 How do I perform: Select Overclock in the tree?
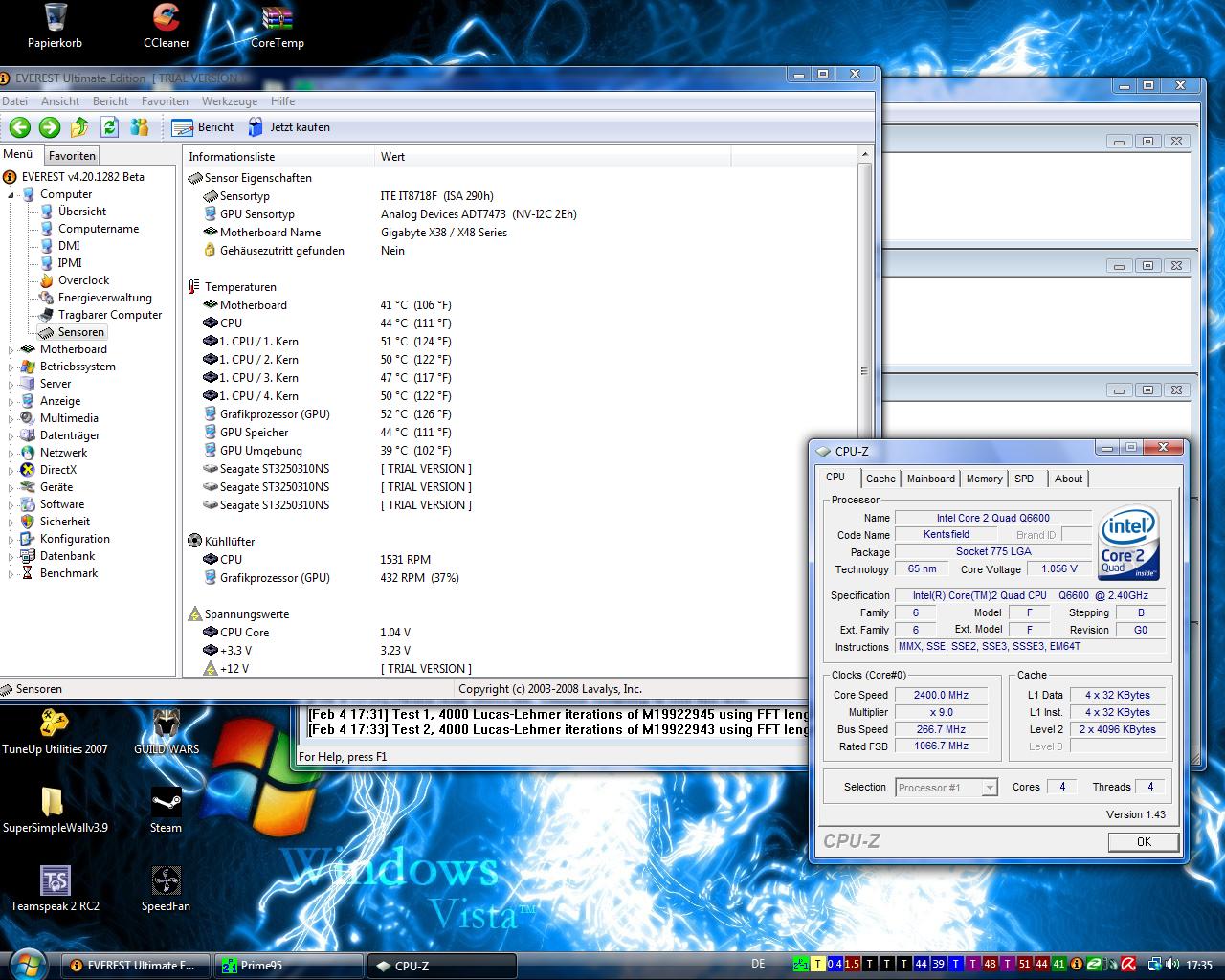[83, 280]
